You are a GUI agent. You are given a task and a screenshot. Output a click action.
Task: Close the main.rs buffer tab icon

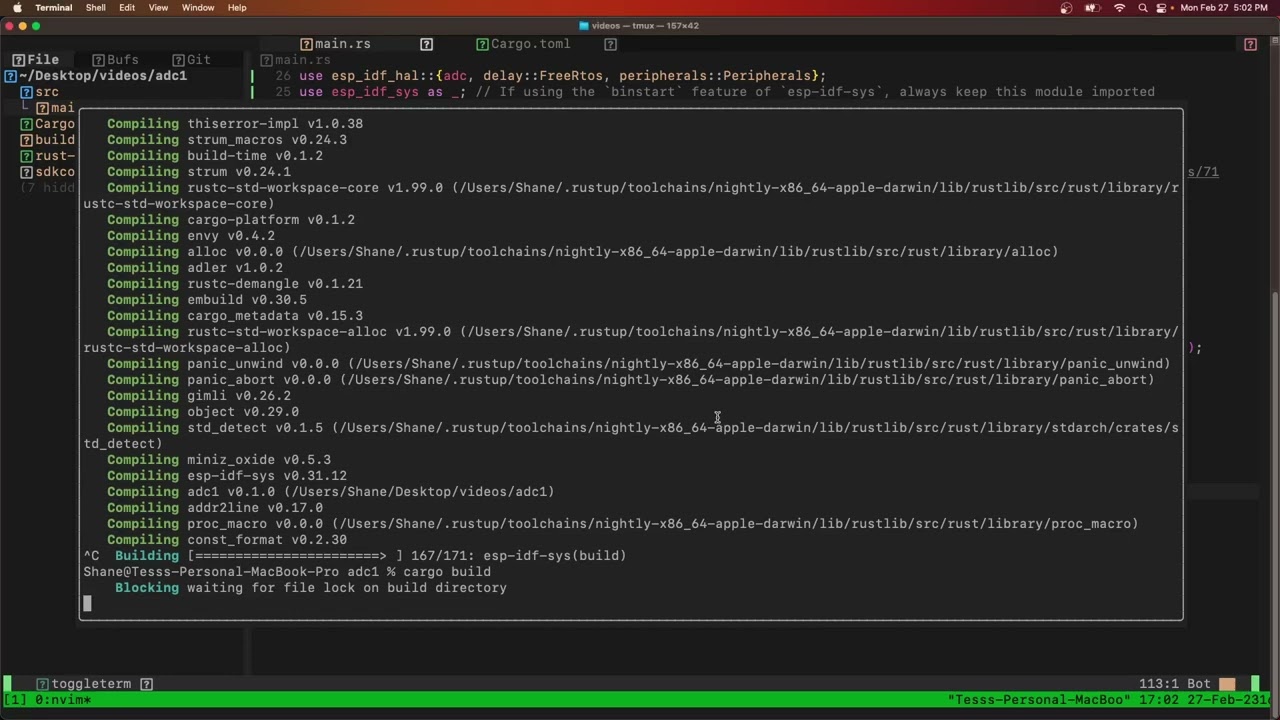(426, 44)
